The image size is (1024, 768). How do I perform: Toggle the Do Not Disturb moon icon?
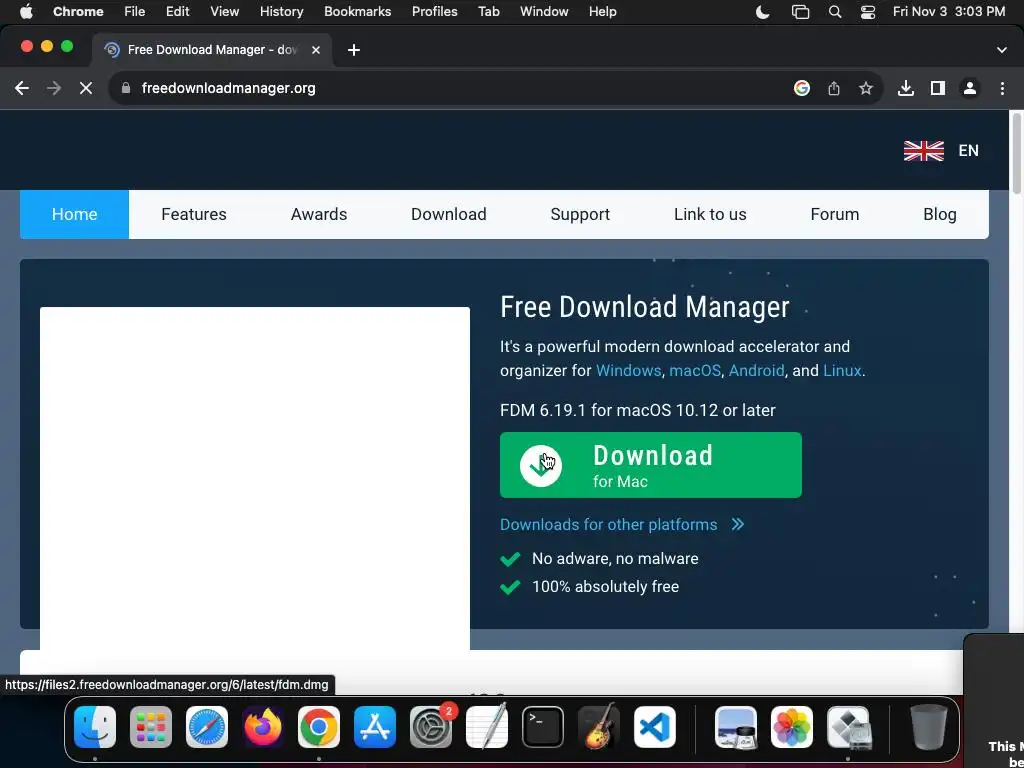(762, 12)
